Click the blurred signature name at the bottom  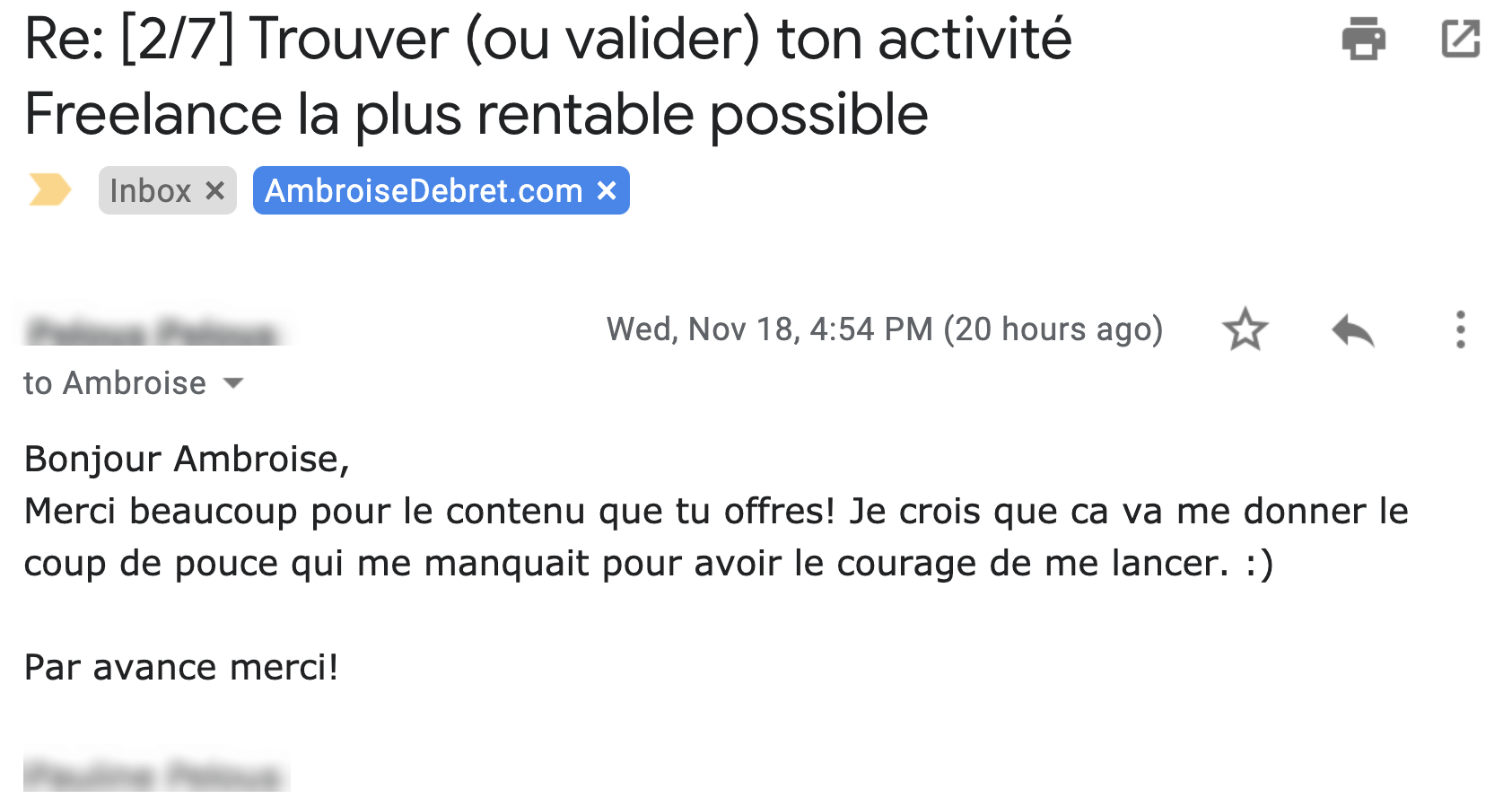click(155, 774)
